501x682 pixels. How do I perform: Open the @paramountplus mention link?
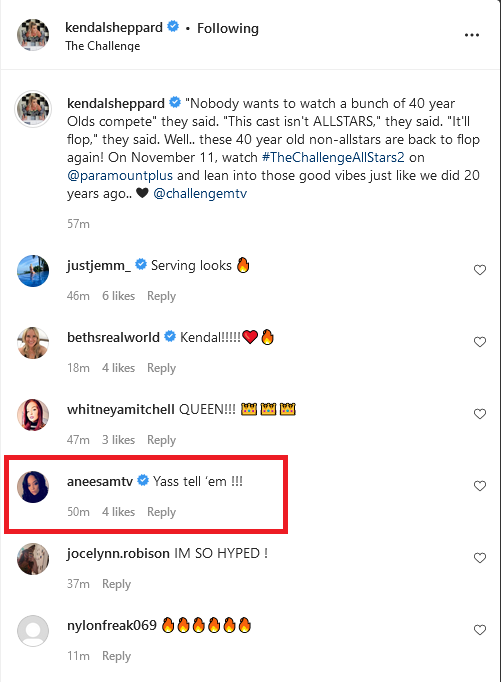click(120, 175)
